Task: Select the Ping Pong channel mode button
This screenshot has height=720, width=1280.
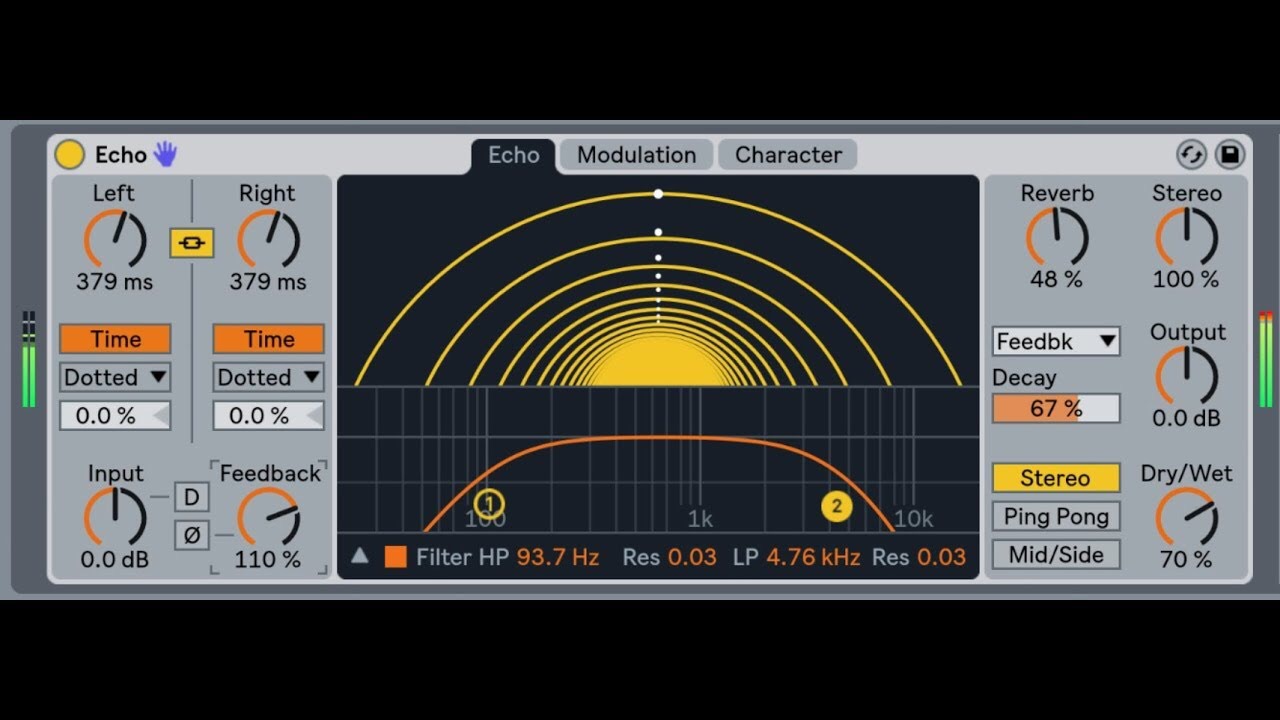Action: 1056,516
